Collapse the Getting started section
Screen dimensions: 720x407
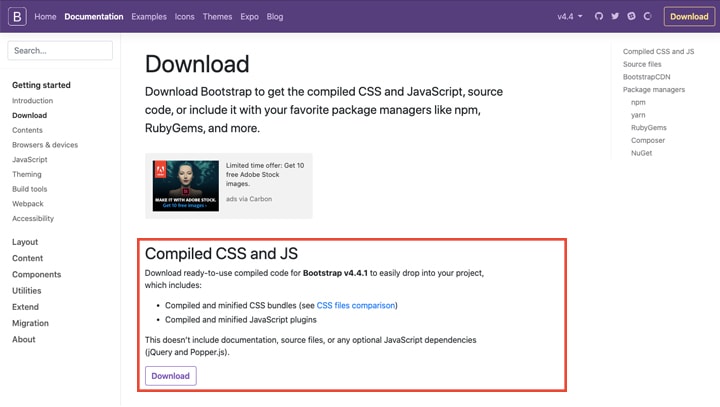point(41,85)
